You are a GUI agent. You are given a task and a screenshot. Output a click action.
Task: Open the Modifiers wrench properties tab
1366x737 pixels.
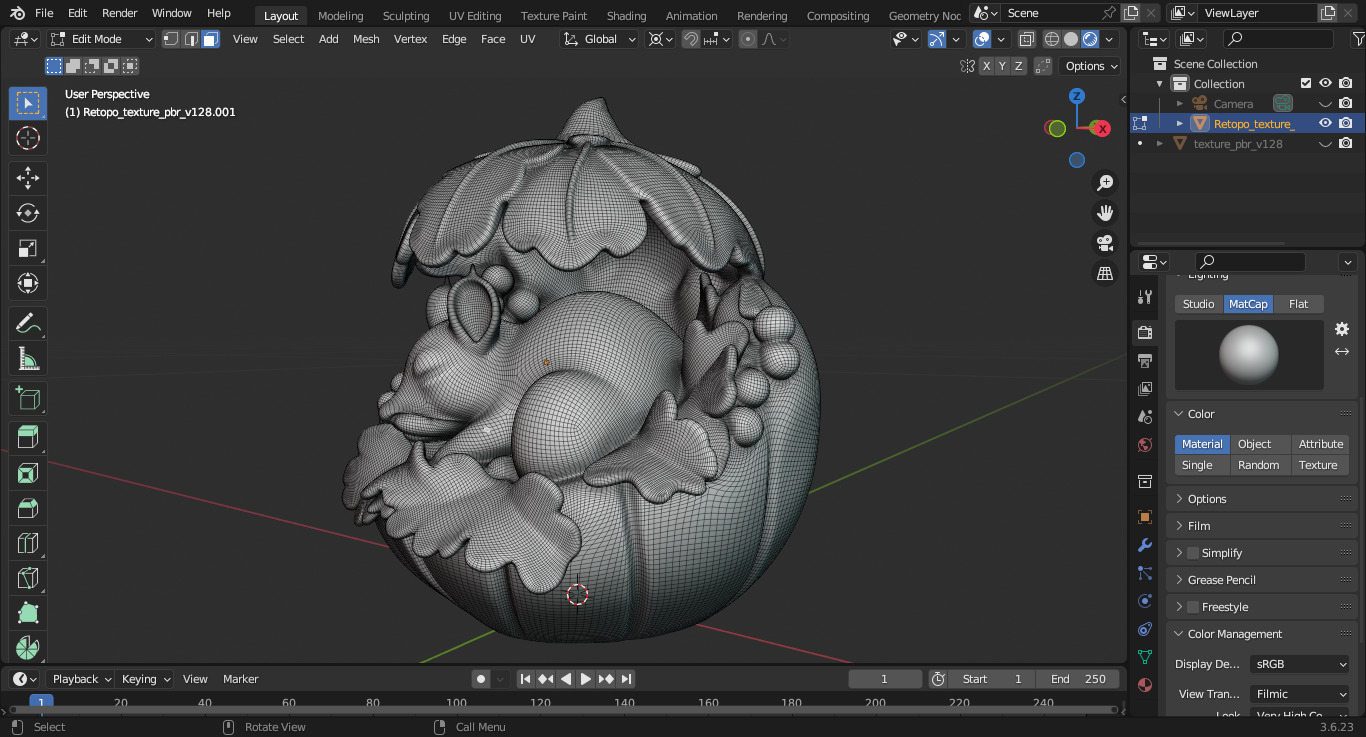(1145, 545)
